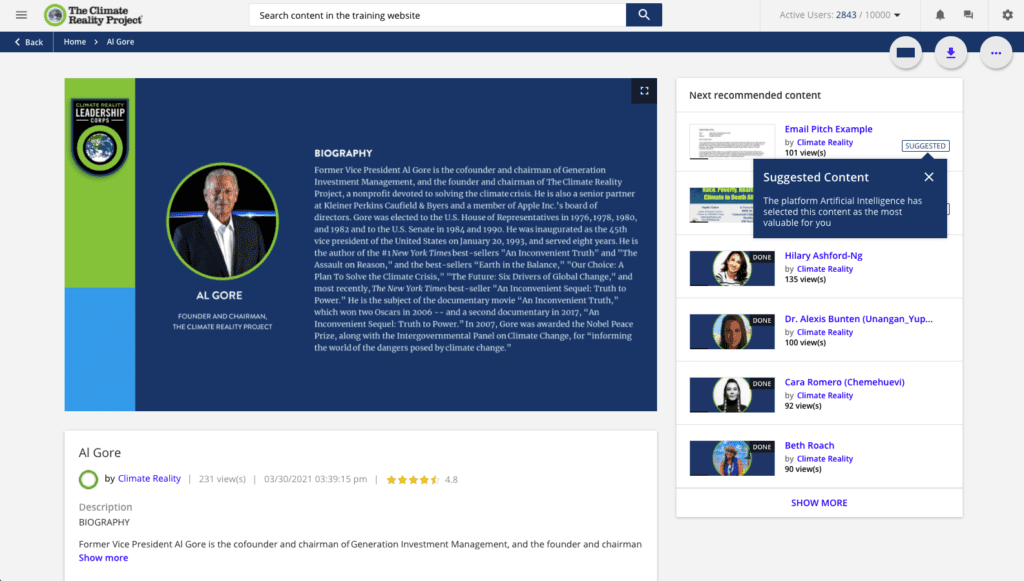Click the Al Gore breadcrumb
1024x581 pixels.
[x=120, y=42]
